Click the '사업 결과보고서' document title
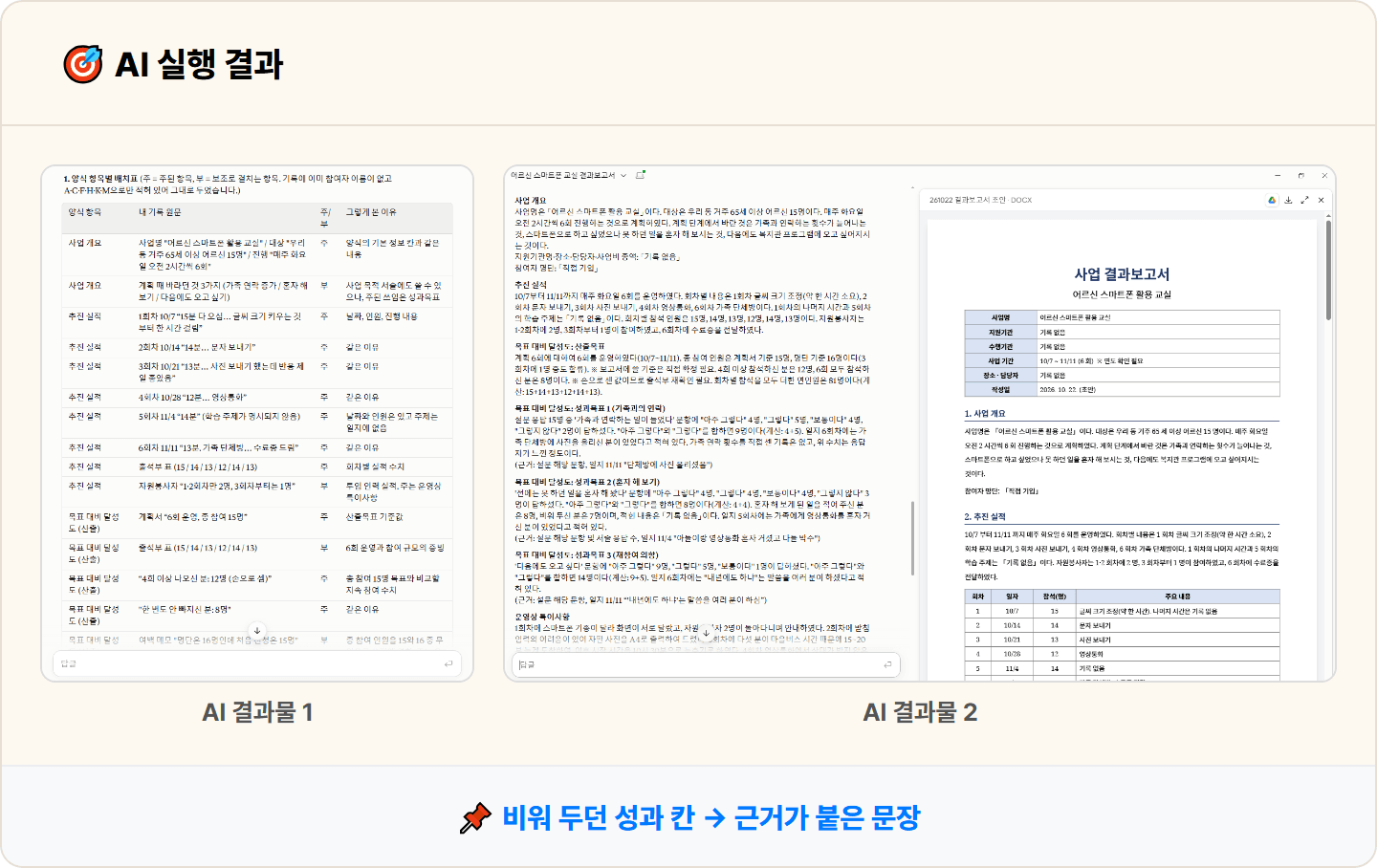The height and width of the screenshot is (868, 1377). [1122, 274]
